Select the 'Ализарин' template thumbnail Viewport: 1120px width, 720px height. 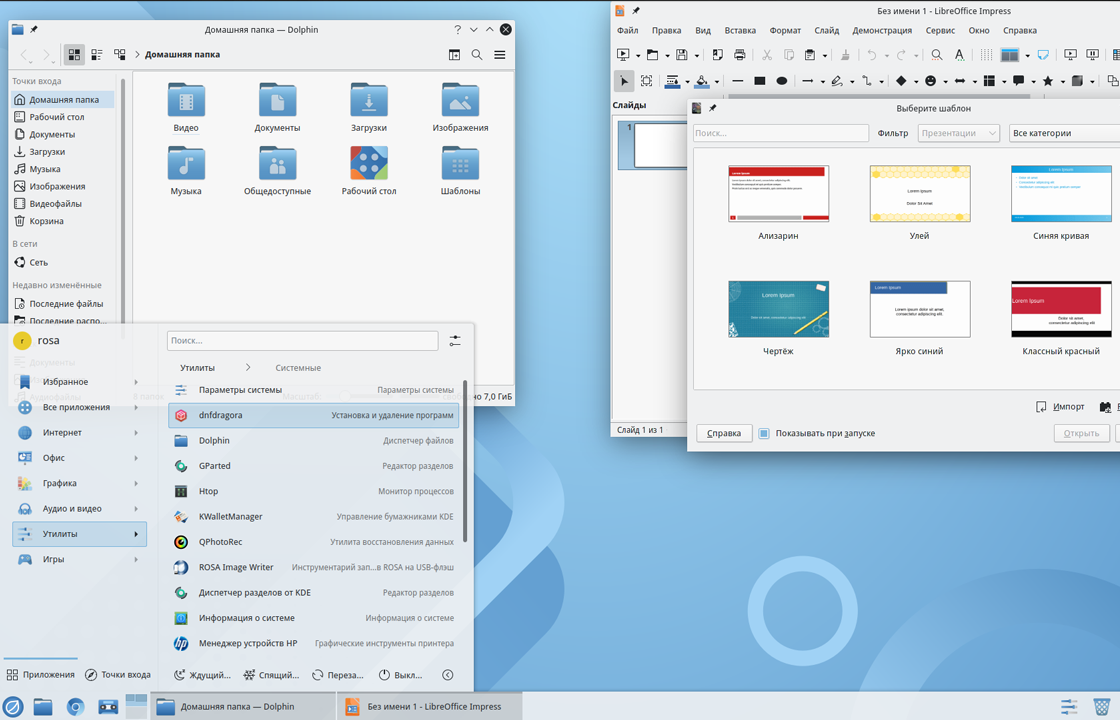coord(778,194)
